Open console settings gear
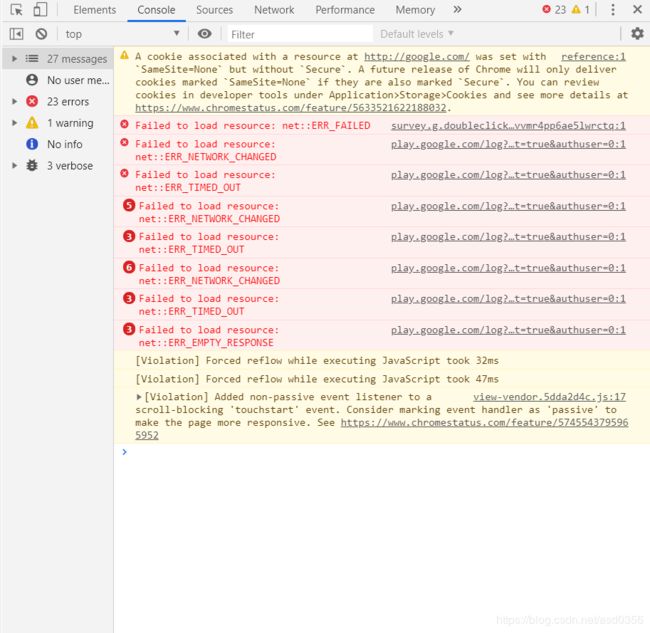The image size is (650, 633). [637, 34]
